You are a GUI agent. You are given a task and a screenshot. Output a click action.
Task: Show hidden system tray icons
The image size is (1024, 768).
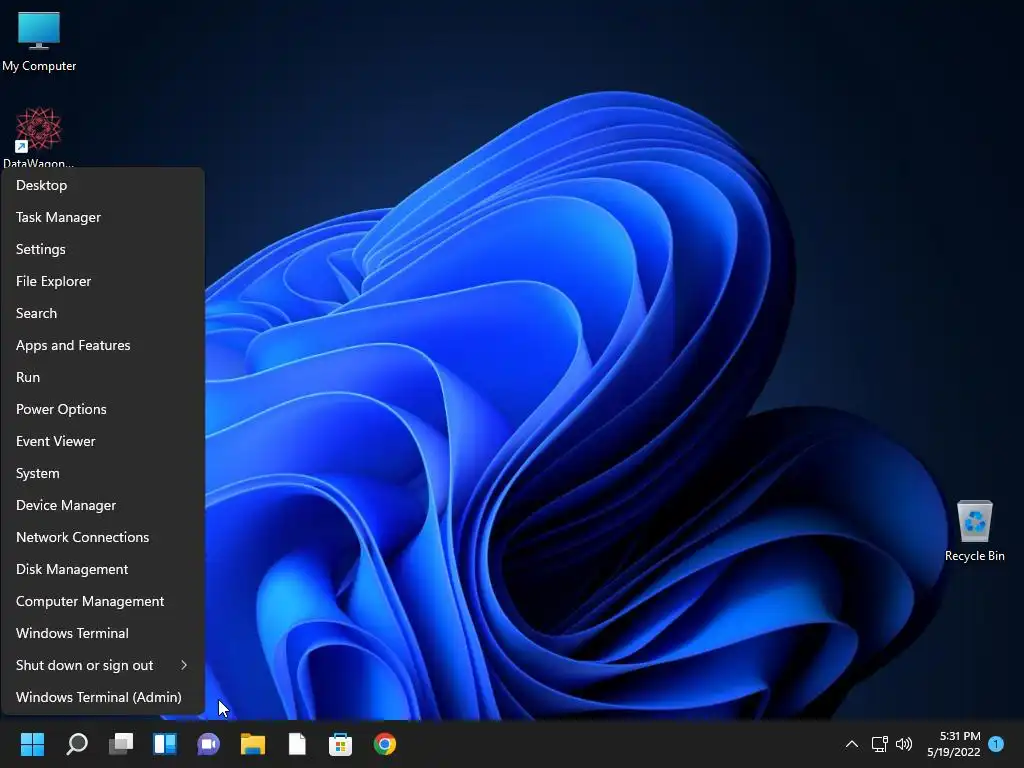click(852, 744)
